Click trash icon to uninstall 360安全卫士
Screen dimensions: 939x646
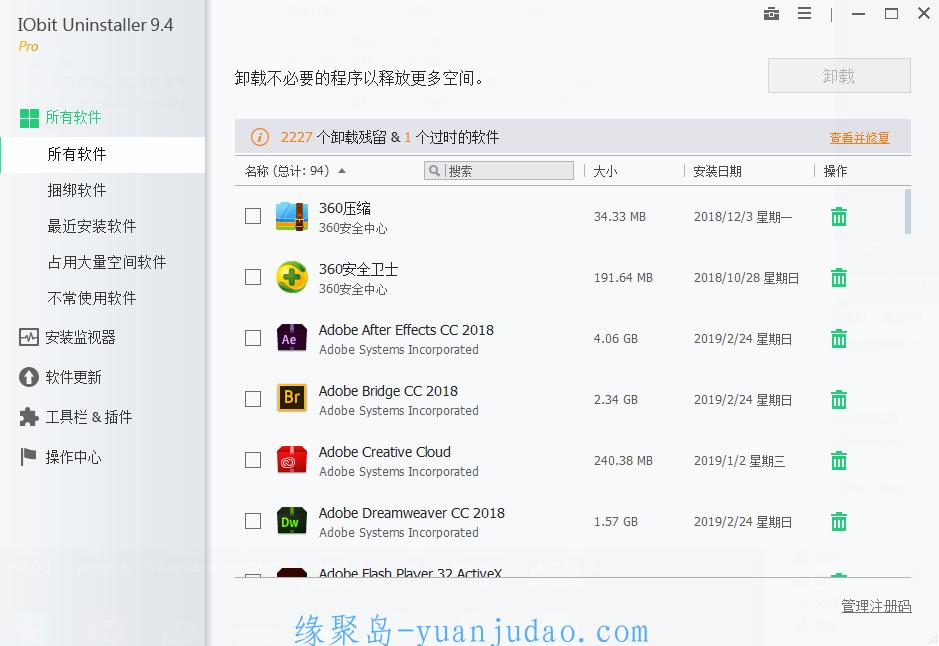click(x=839, y=278)
